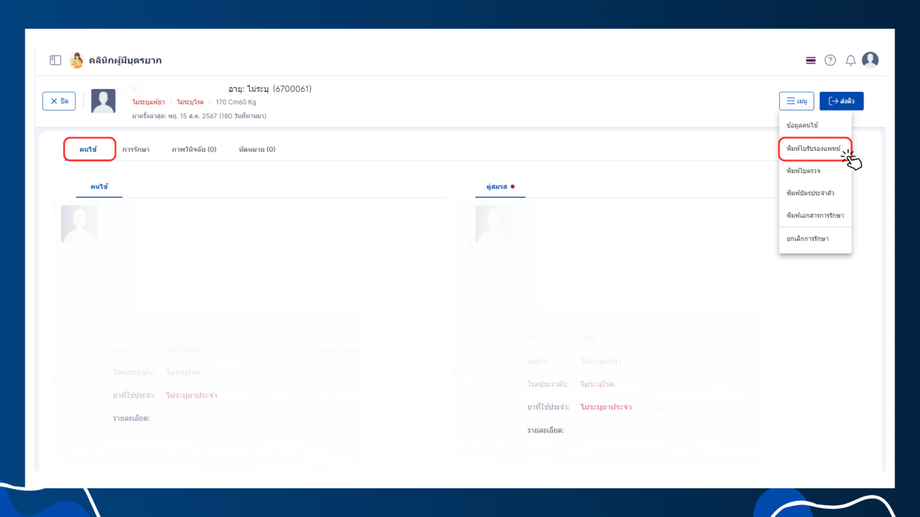Image resolution: width=920 pixels, height=517 pixels.
Task: Switch to การรักษา tab
Action: coord(136,150)
